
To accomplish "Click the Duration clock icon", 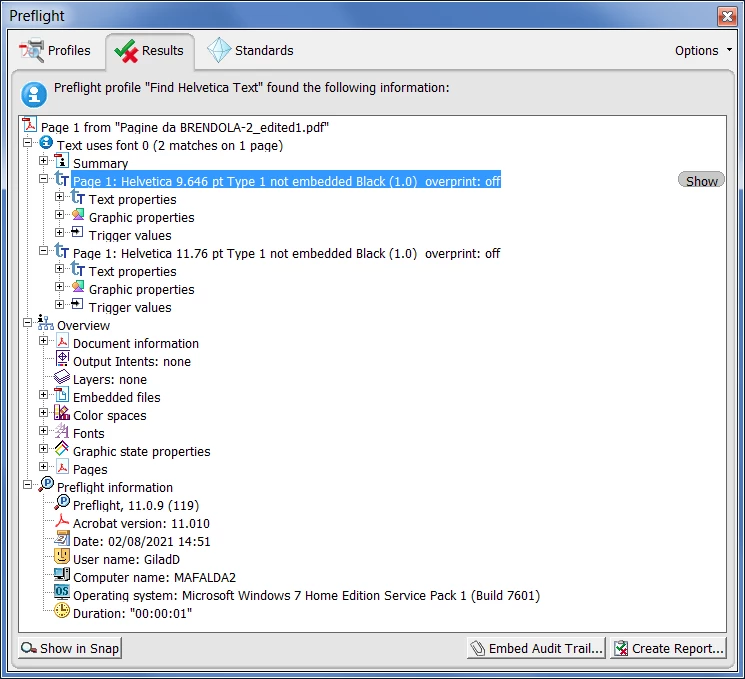I will [x=62, y=610].
